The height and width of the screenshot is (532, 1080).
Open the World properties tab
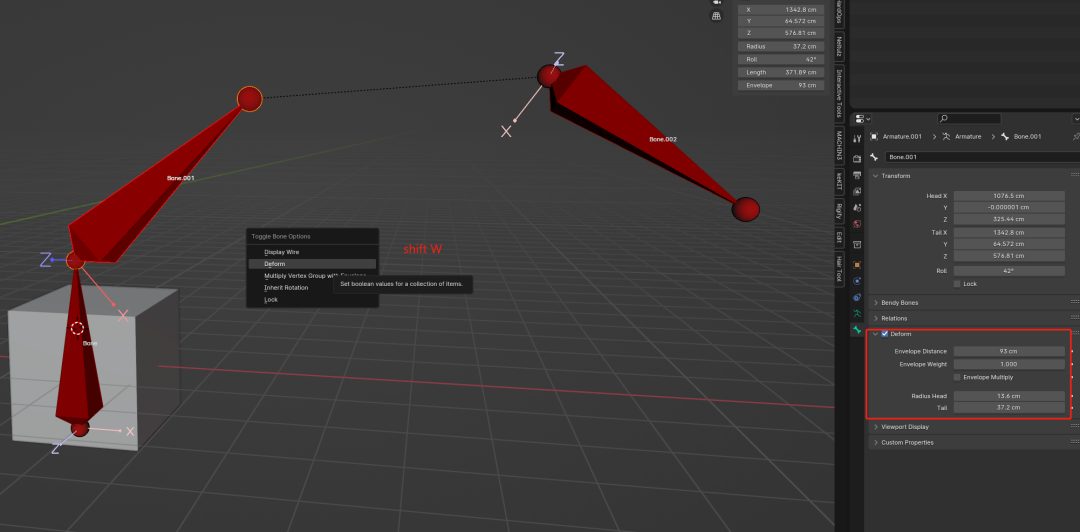point(857,224)
